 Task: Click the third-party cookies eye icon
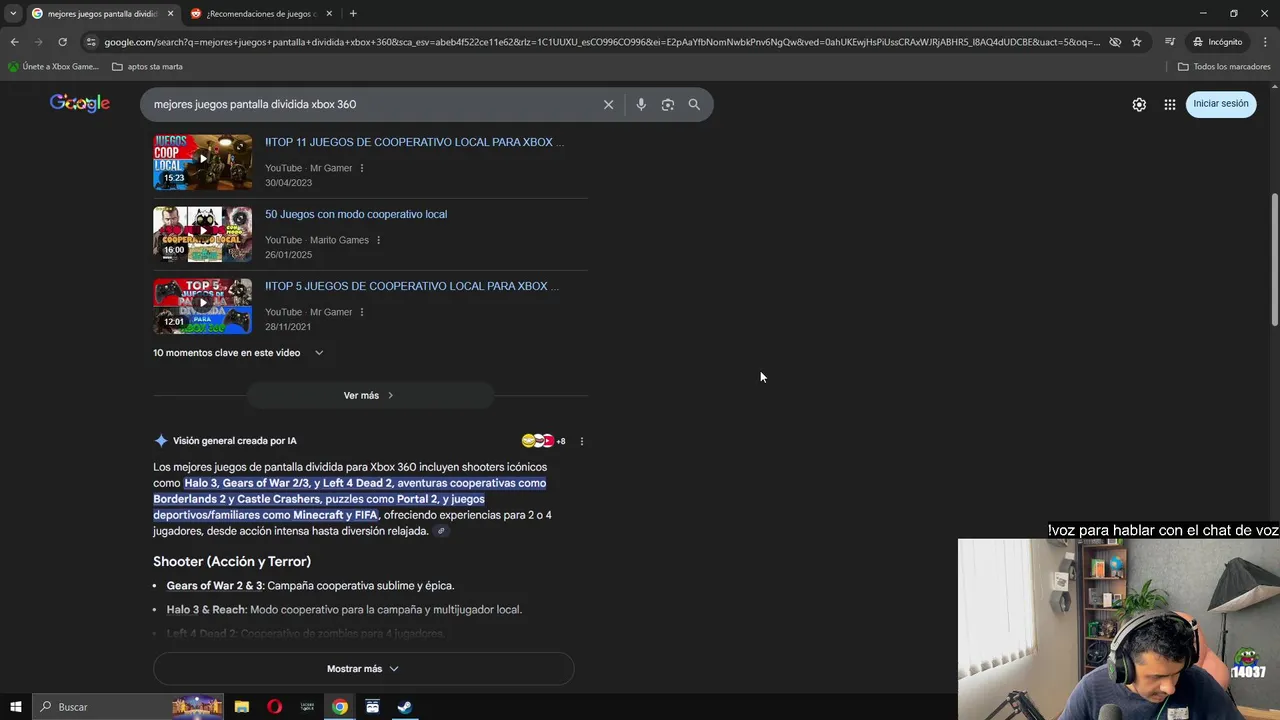[1115, 42]
